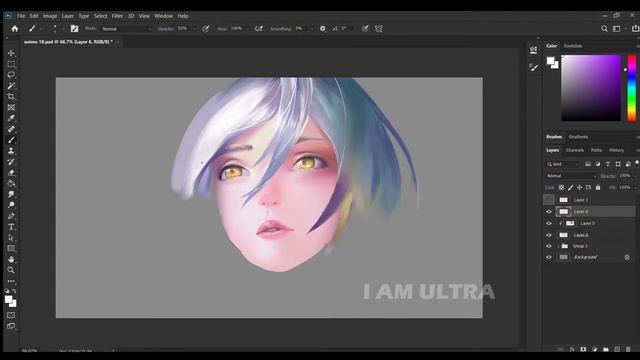This screenshot has width=640, height=360.
Task: Add layer style fx icon
Action: (x=572, y=349)
